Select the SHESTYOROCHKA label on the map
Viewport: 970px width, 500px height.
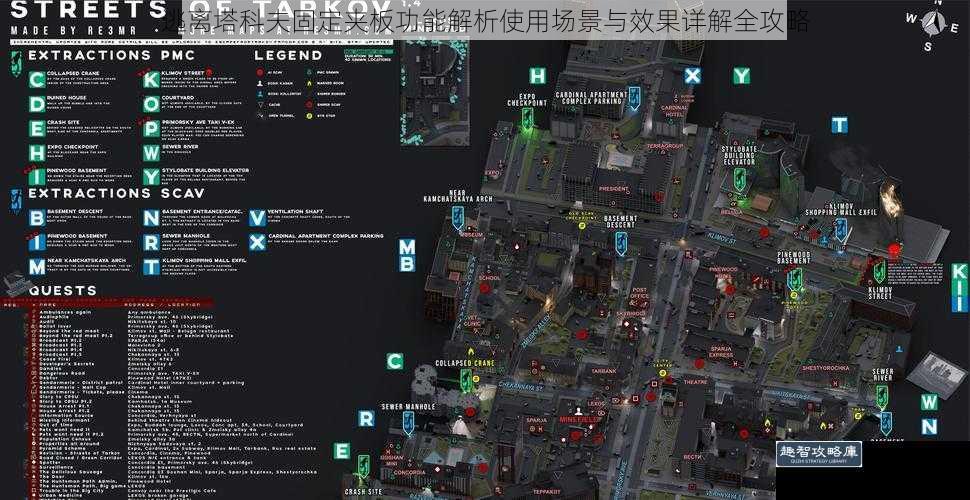[826, 368]
